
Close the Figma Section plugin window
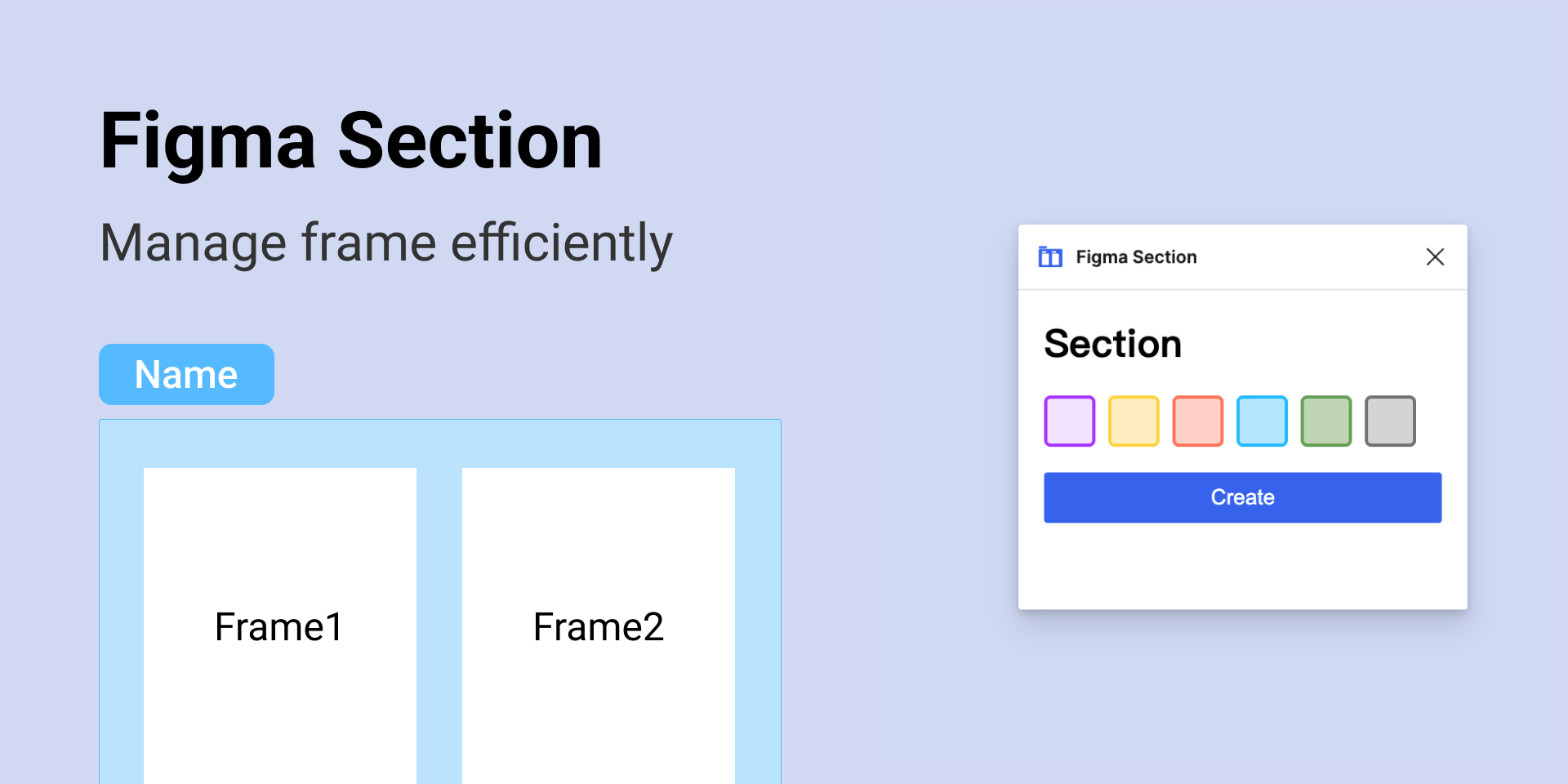(1435, 257)
